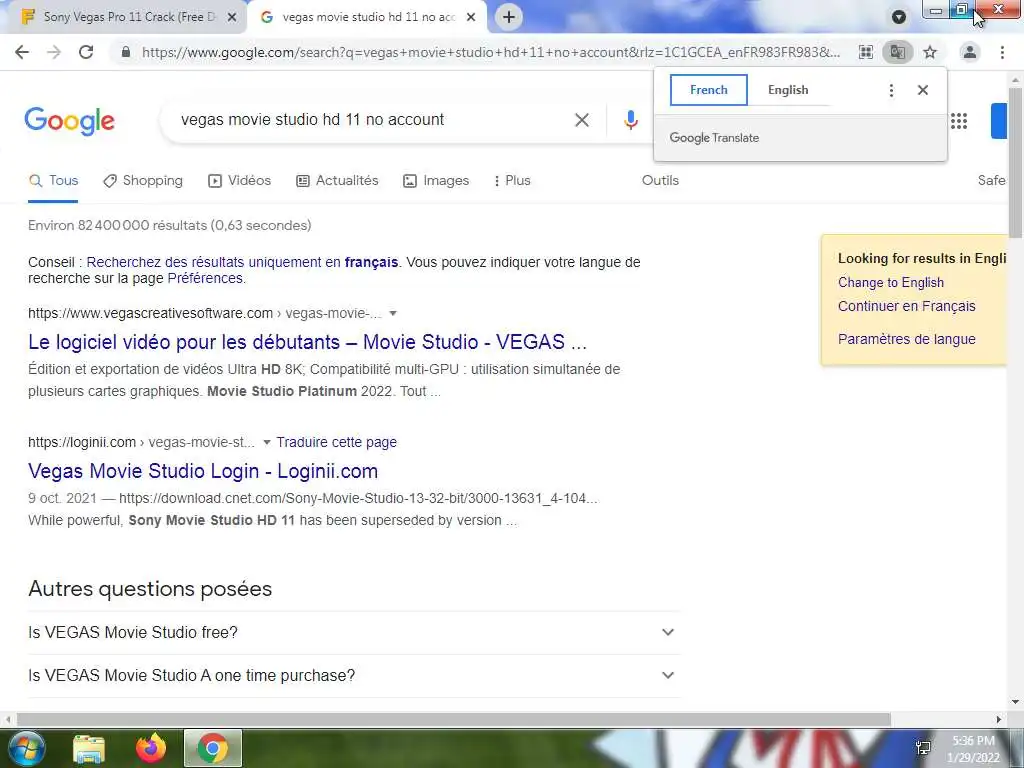This screenshot has width=1024, height=768.
Task: Switch to the Shopping tab
Action: (143, 181)
